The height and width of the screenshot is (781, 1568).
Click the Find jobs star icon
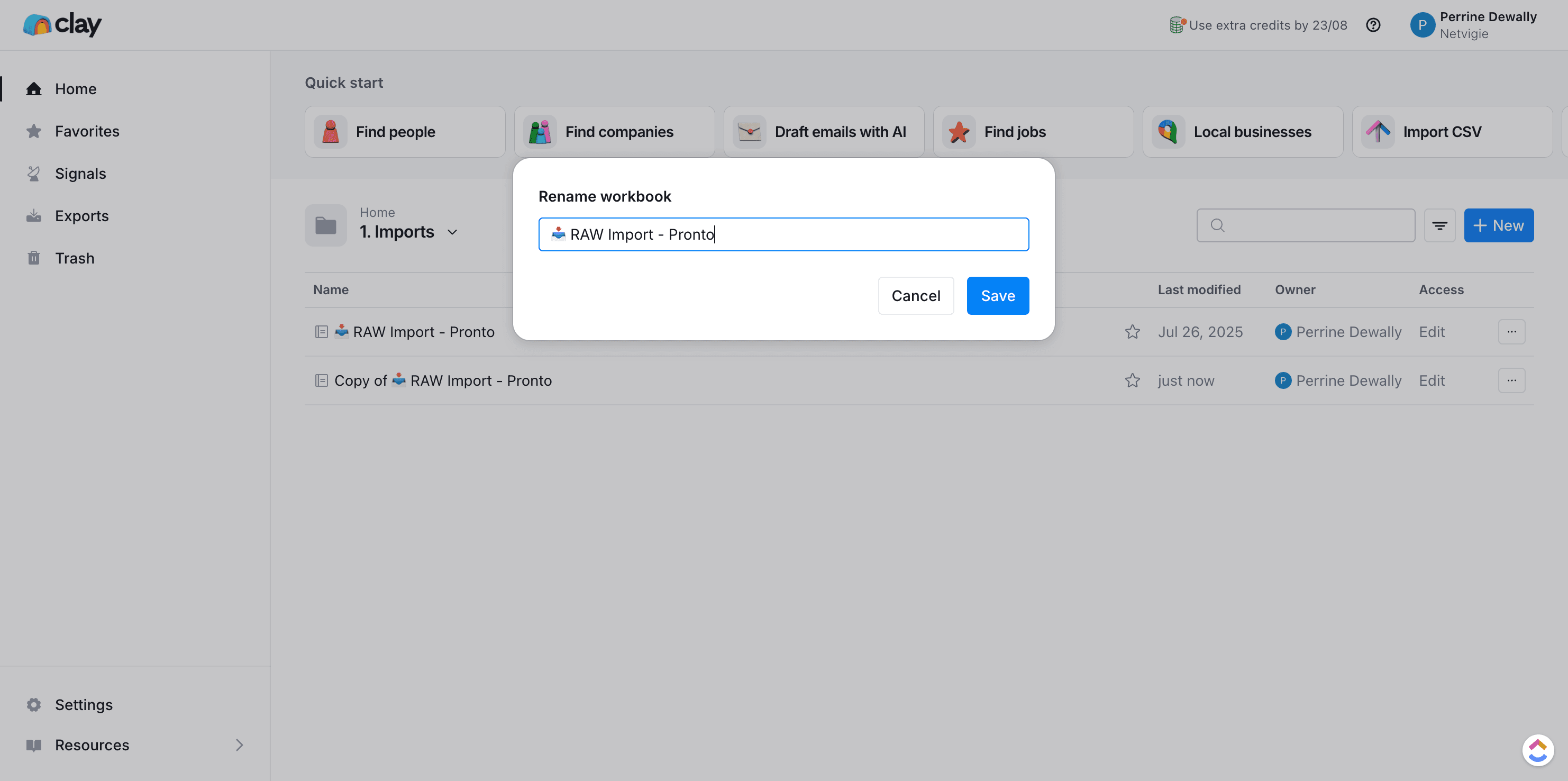pyautogui.click(x=959, y=131)
